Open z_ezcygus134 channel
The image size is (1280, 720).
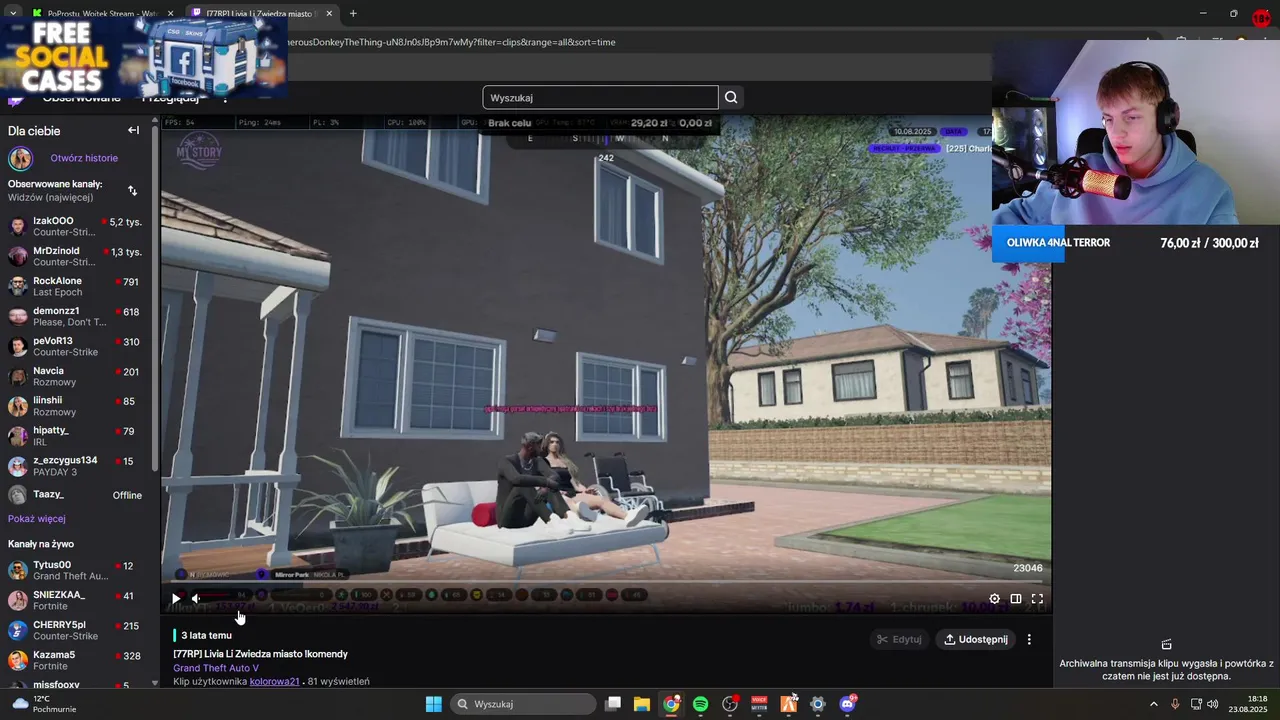(x=76, y=466)
